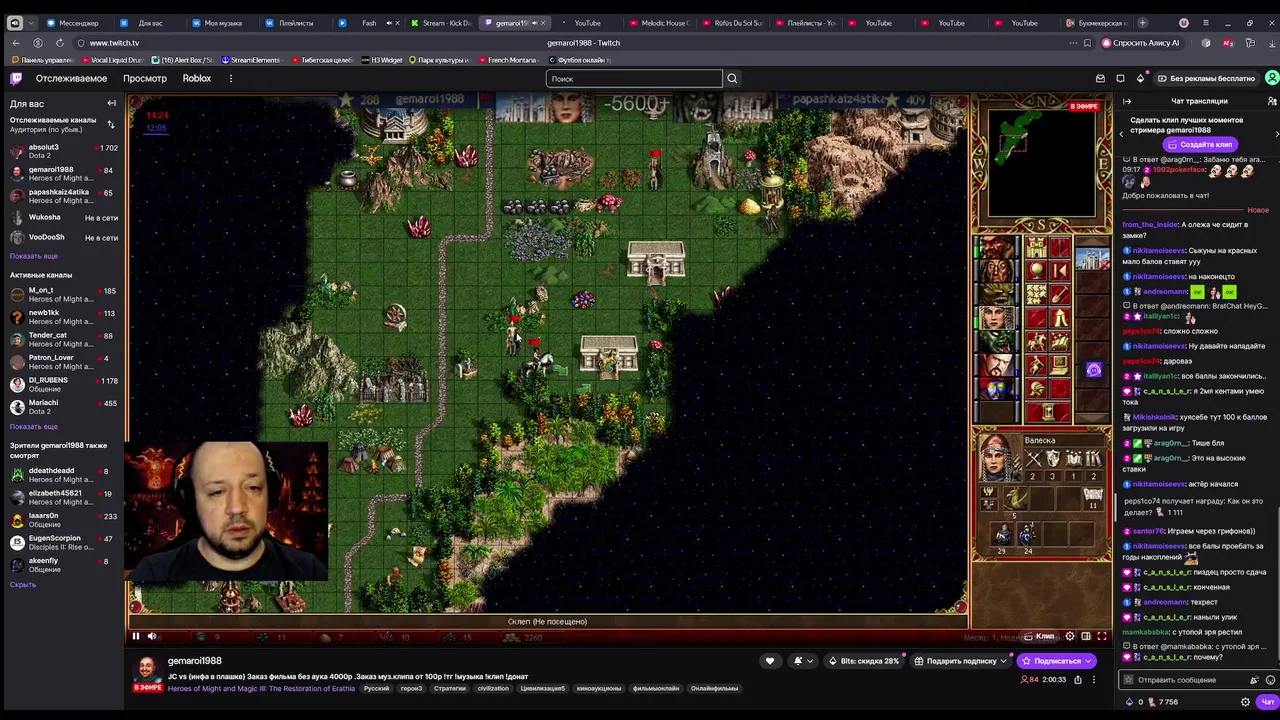Open the emote picker smiley icon

pos(1271,680)
